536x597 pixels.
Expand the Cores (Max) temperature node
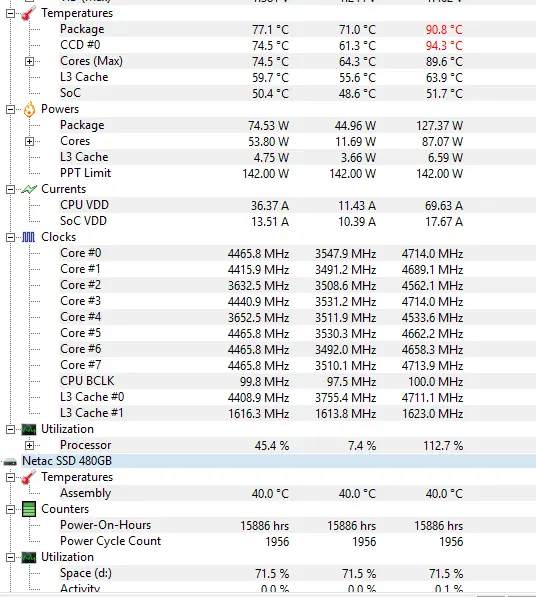[29, 61]
